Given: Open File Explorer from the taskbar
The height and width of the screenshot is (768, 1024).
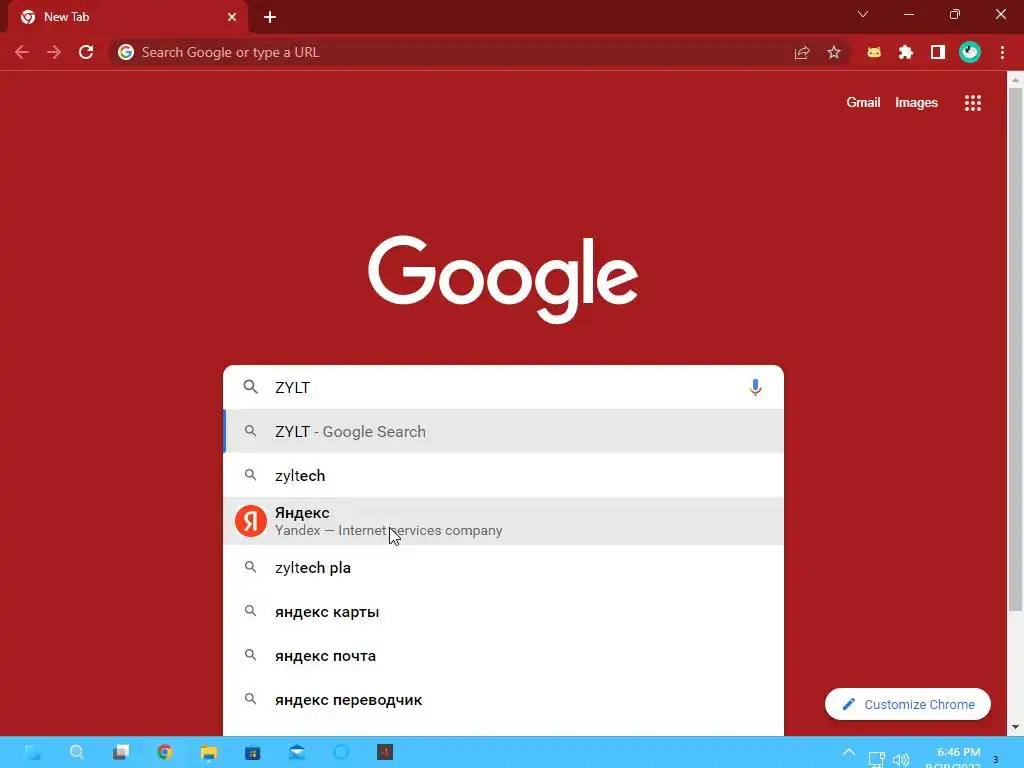Looking at the screenshot, I should tap(208, 752).
